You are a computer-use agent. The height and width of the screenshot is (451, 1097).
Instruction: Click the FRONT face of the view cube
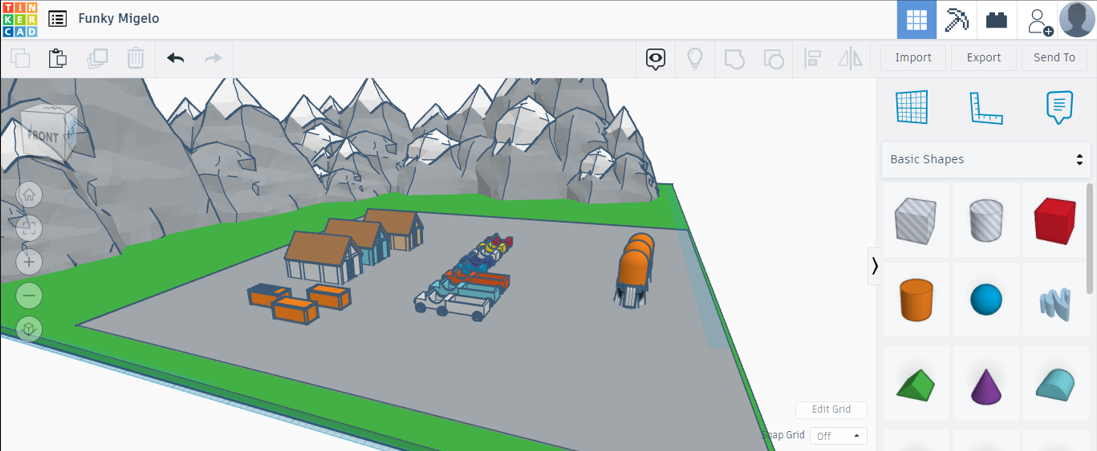click(44, 136)
